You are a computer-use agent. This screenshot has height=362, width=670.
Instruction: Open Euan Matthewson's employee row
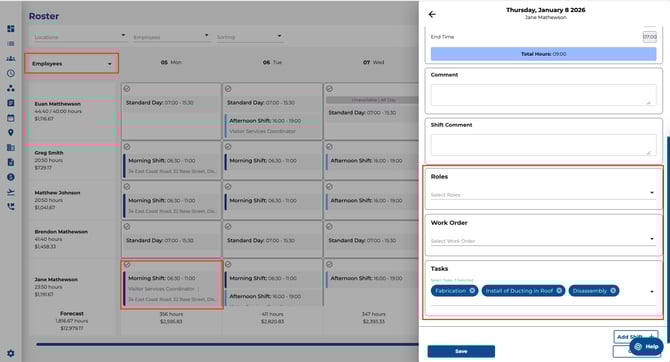tap(71, 111)
